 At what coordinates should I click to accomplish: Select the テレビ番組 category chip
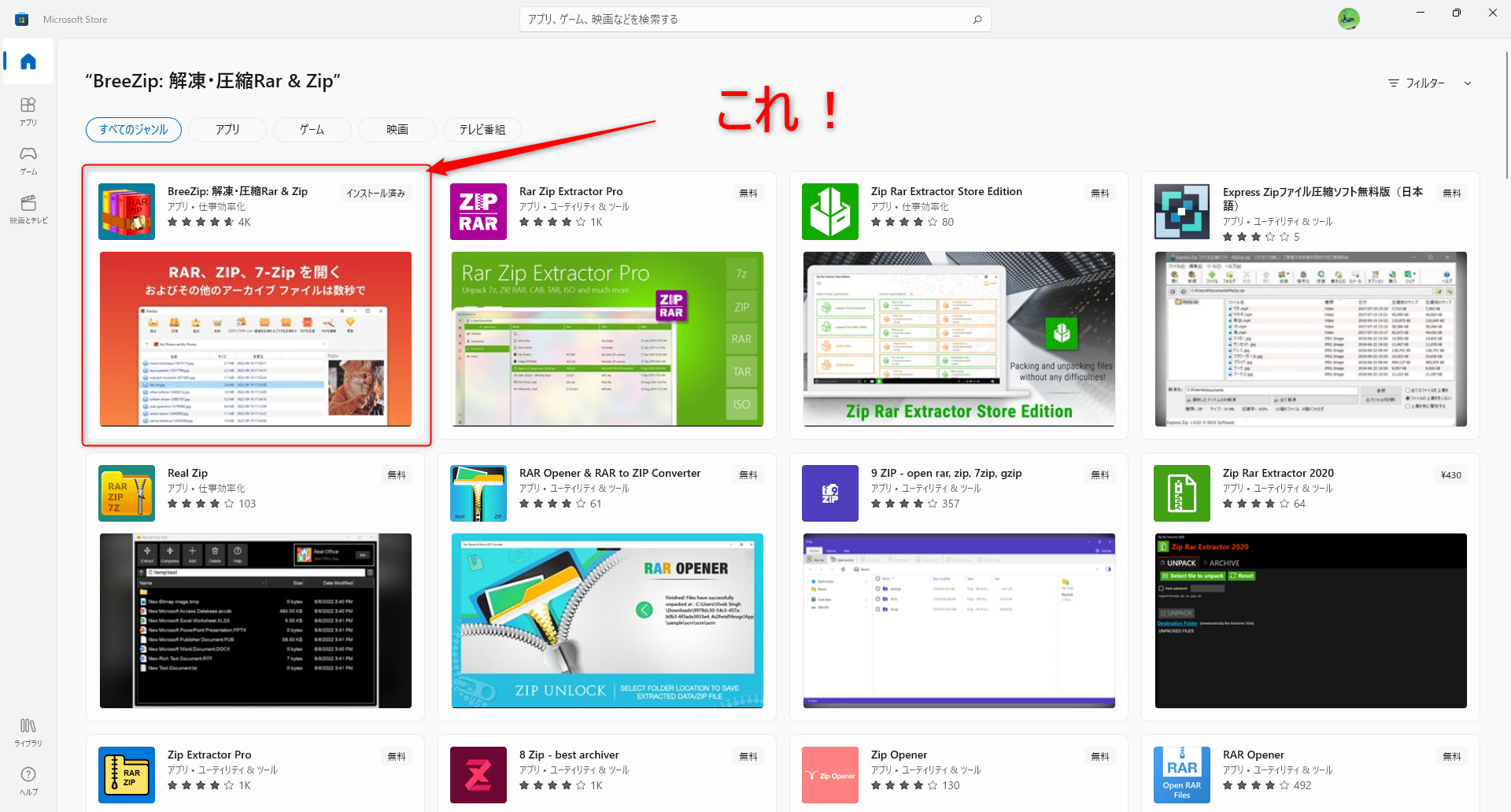click(482, 130)
